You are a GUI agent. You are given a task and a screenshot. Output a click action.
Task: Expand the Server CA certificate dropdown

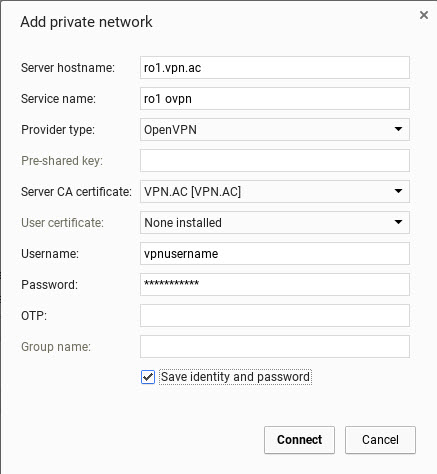point(275,192)
